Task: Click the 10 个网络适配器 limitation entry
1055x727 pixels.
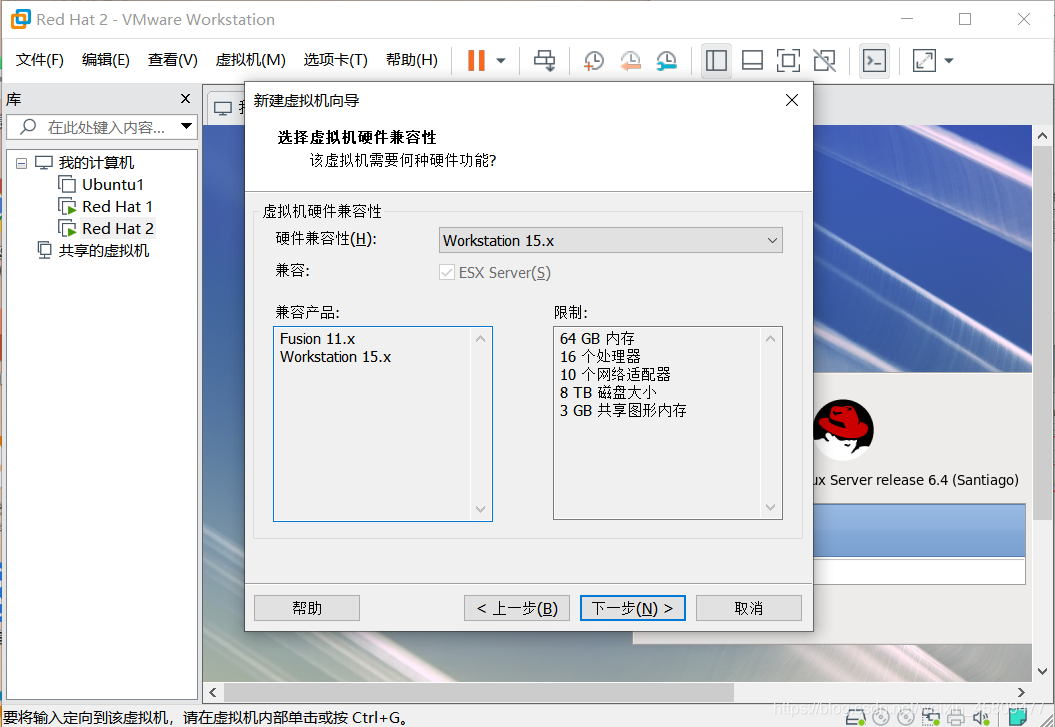Action: click(x=615, y=374)
